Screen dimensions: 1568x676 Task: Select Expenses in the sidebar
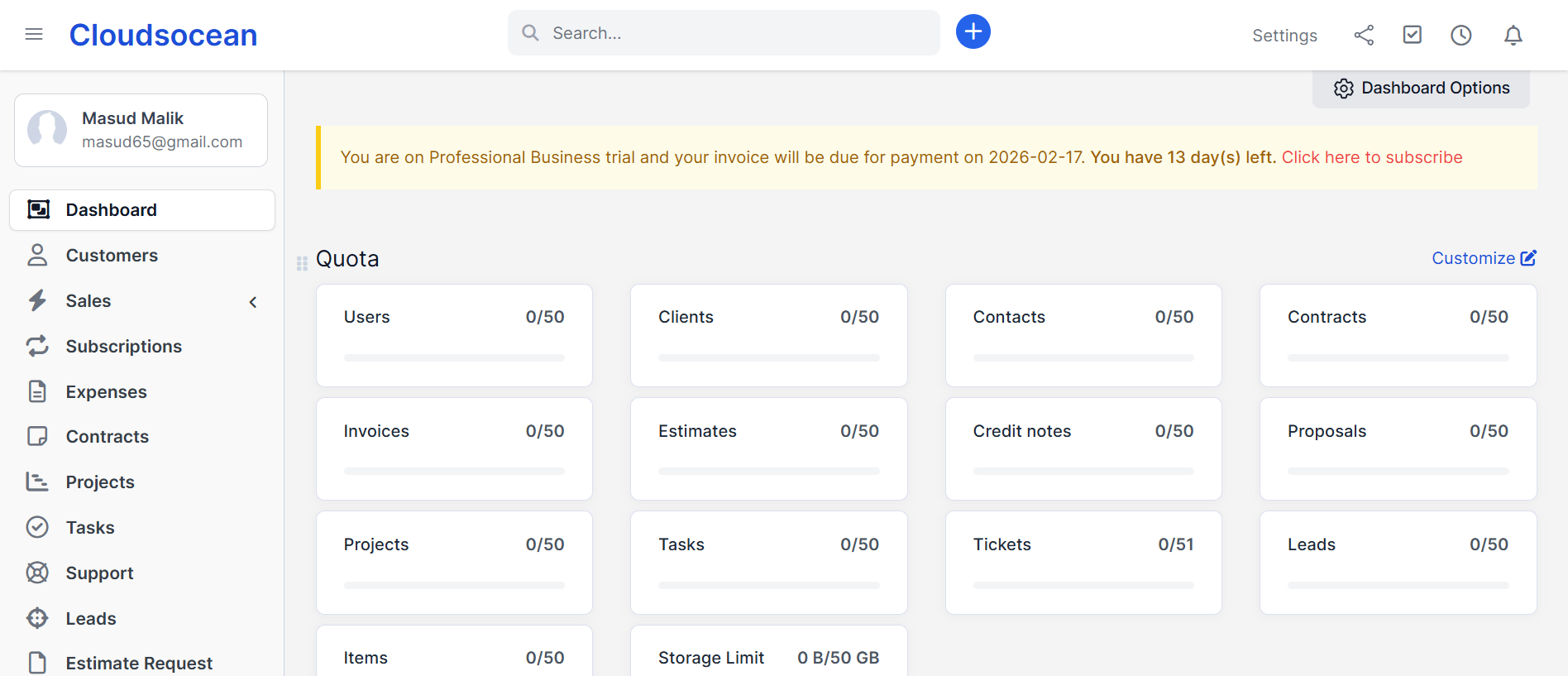click(x=106, y=392)
